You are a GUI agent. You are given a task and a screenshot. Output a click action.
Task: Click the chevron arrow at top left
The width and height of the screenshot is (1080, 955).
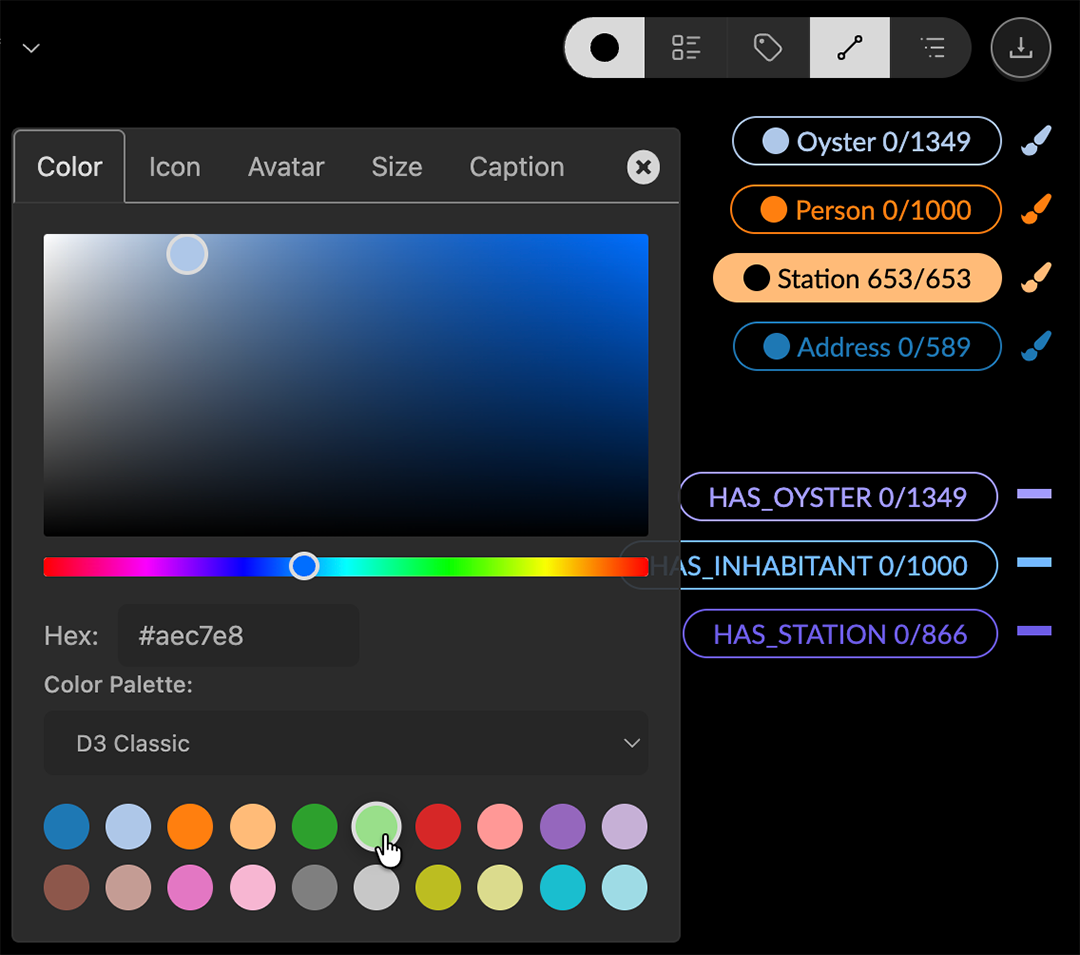pyautogui.click(x=31, y=48)
